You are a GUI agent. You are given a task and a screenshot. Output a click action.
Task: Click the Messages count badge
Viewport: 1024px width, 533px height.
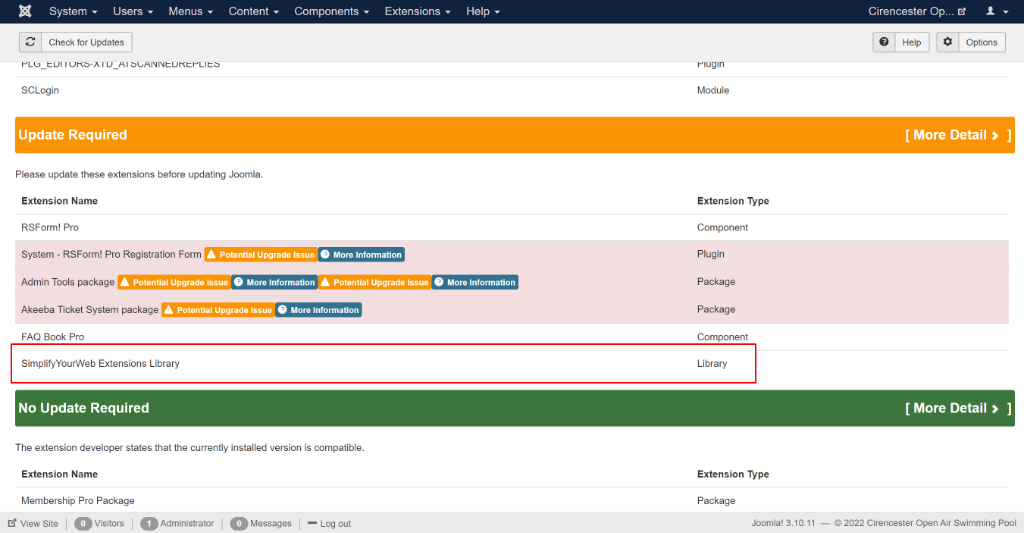[x=239, y=523]
